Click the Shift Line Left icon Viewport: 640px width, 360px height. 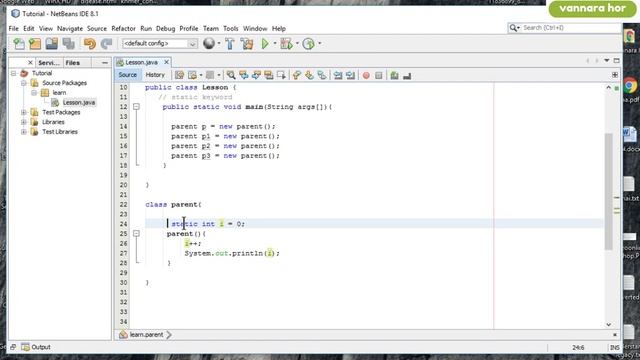coord(338,75)
